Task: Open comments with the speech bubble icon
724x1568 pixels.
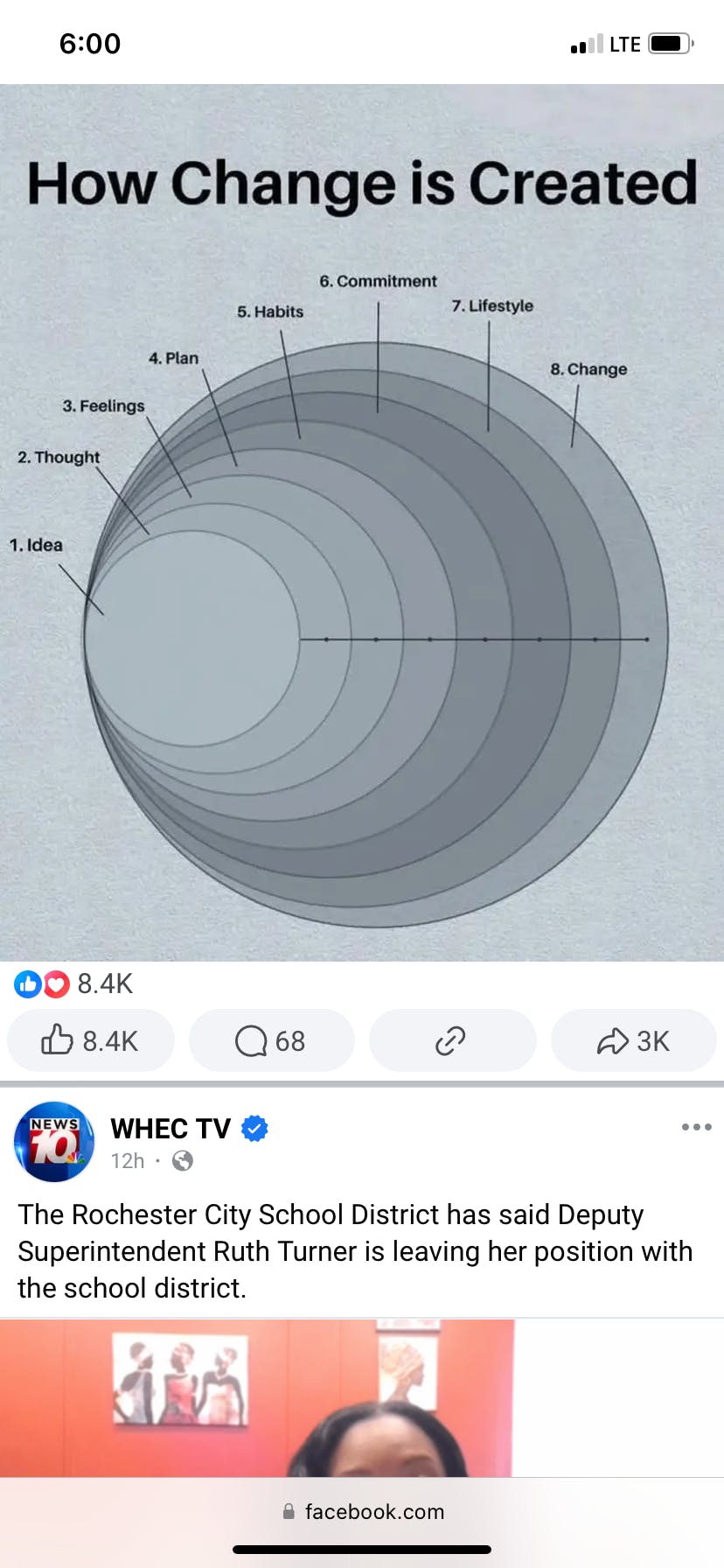Action: tap(272, 1040)
